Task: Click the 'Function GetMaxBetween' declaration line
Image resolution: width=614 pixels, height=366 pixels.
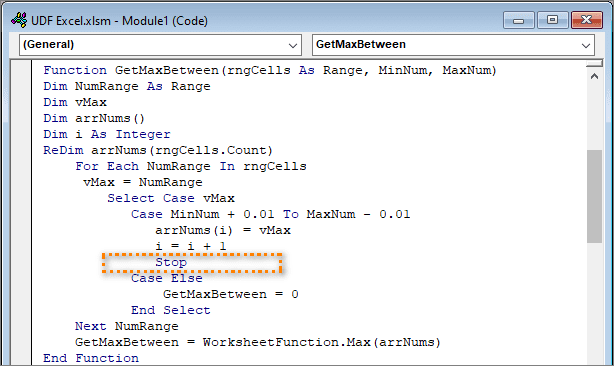Action: (x=270, y=70)
